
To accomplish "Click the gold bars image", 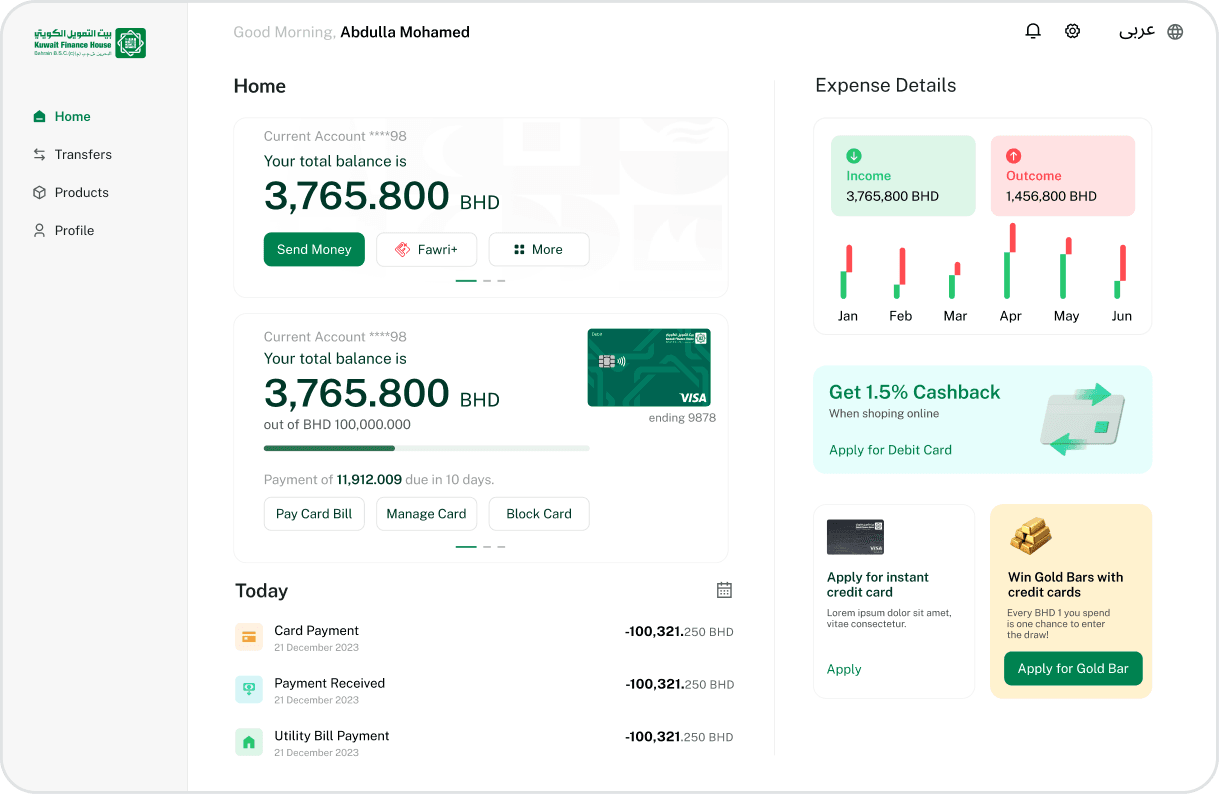I will pos(1030,537).
